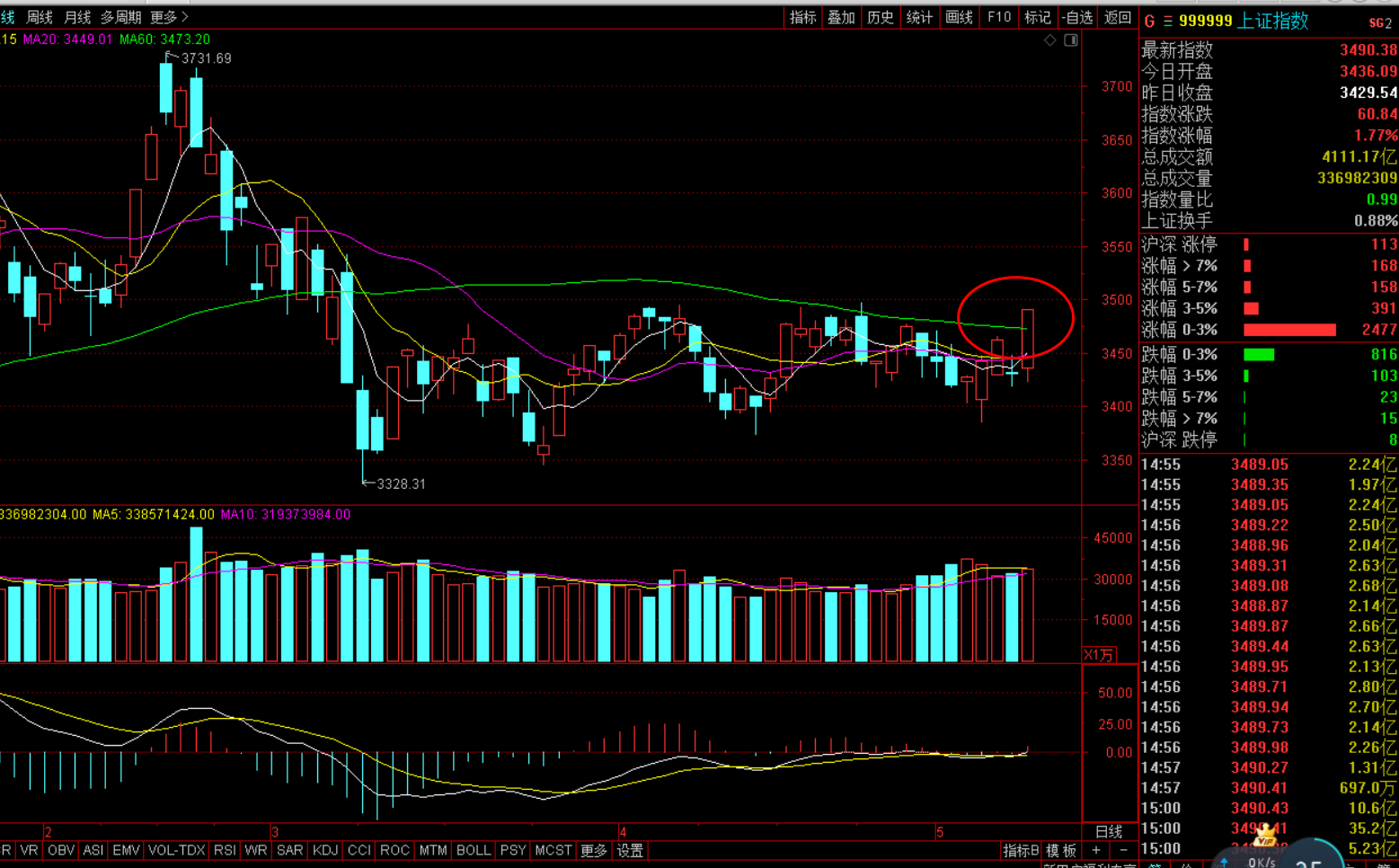Viewport: 1399px width, 868px height.
Task: Open the 画线 drawing tools
Action: (959, 17)
